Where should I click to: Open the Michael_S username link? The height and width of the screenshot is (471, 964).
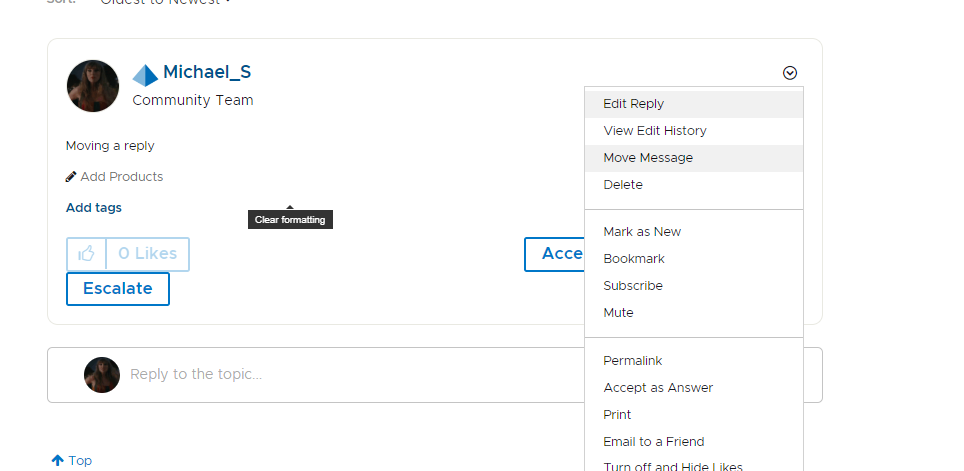(x=207, y=72)
